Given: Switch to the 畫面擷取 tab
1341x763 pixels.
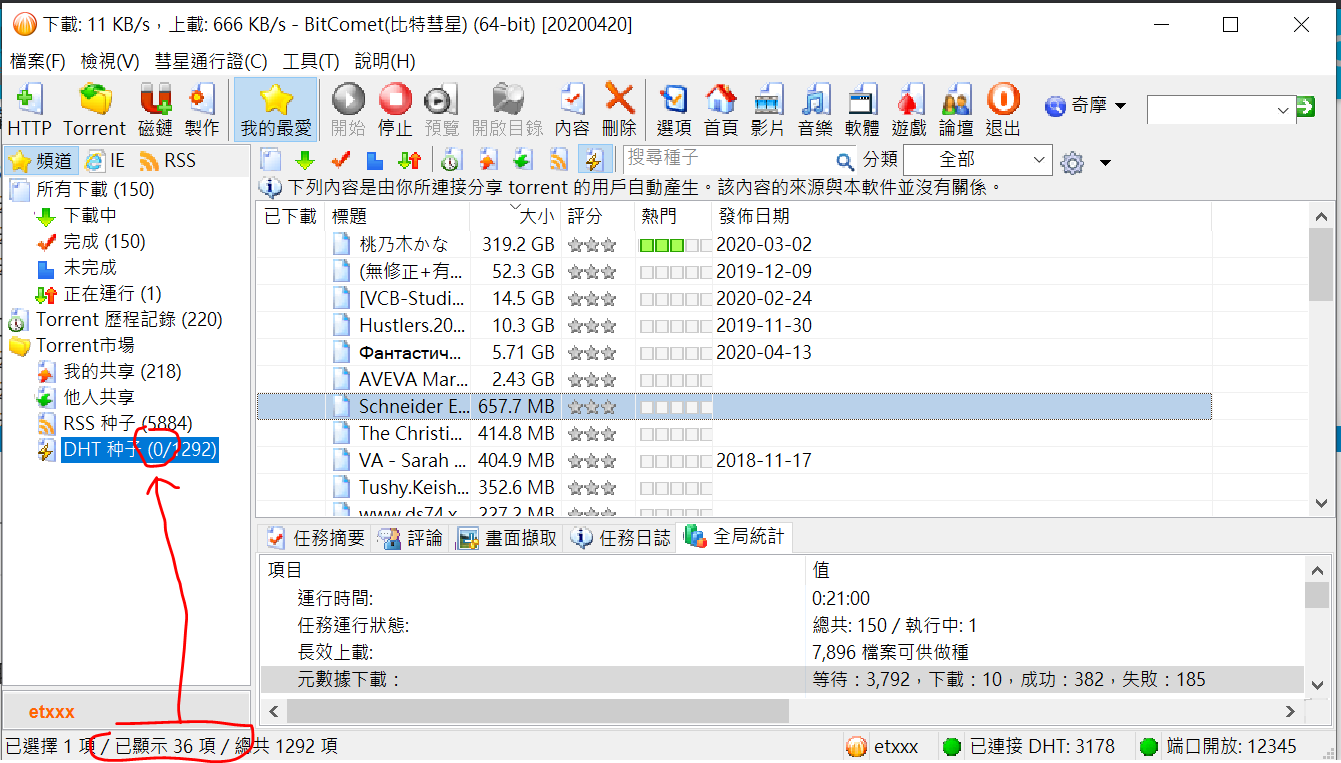Looking at the screenshot, I should click(507, 537).
